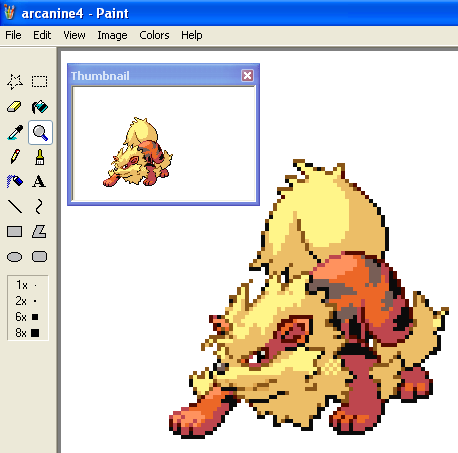Screen dimensions: 458x453
Task: Set magnification to 6x
Action: 28,317
